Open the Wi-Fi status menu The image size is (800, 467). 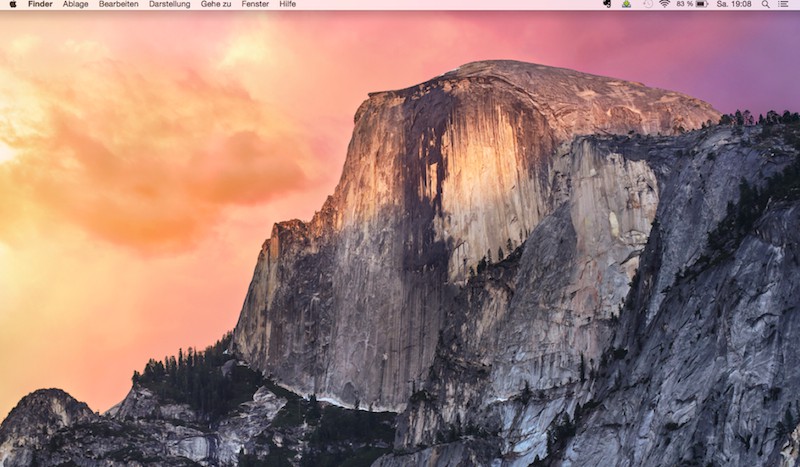(664, 4)
